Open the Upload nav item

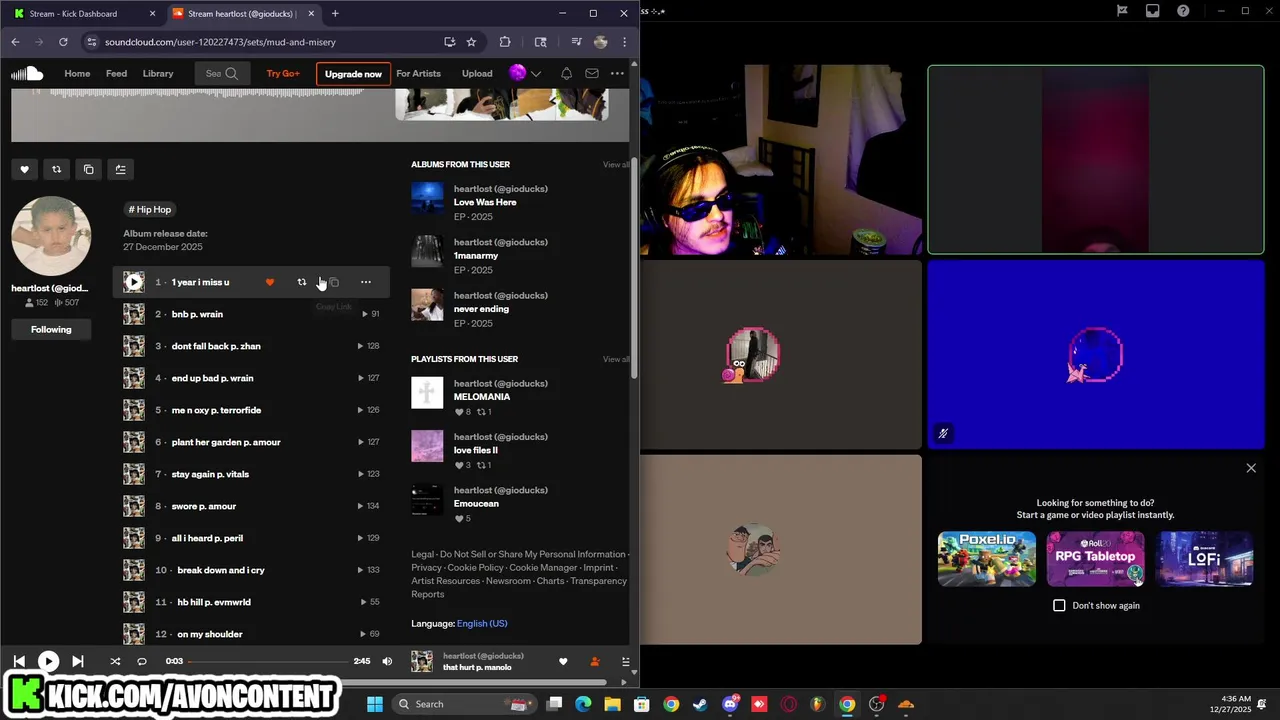(x=477, y=73)
